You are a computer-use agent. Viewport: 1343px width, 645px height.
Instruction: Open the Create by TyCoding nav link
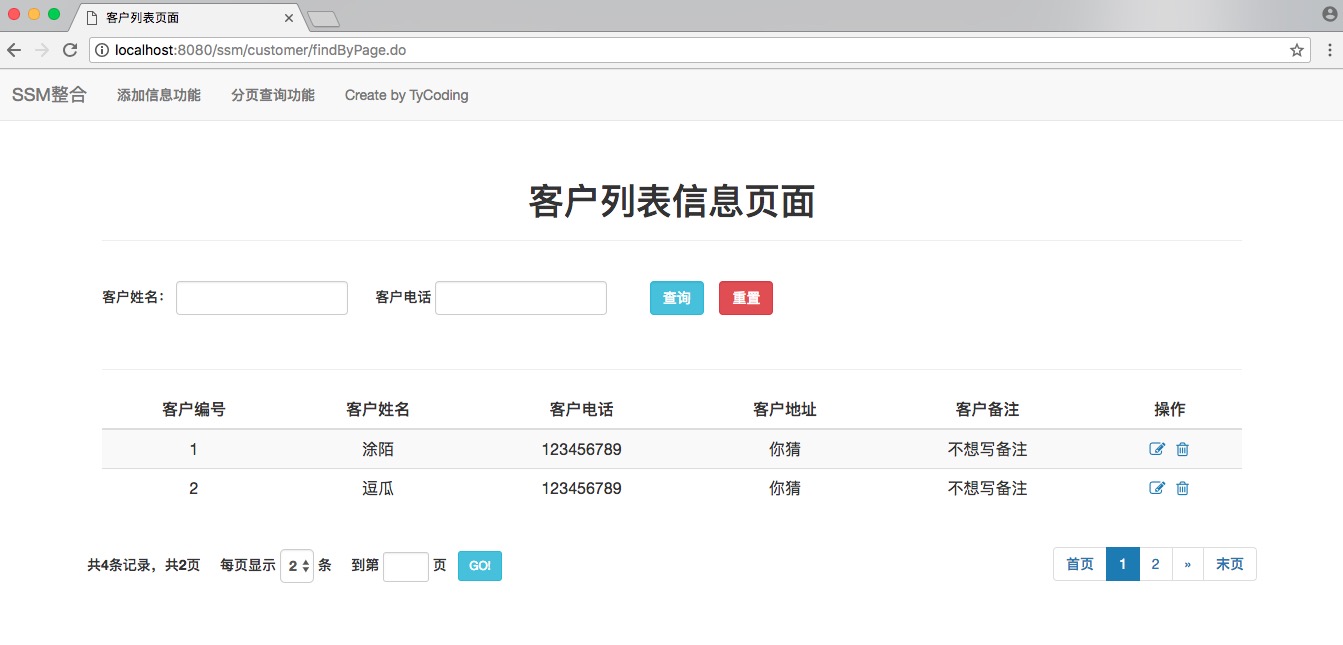coord(407,95)
